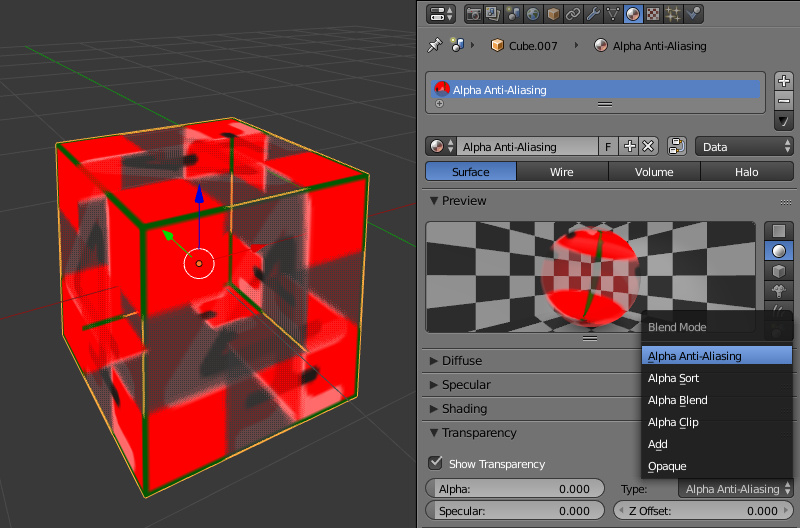
Task: Open the Object properties cube tab
Action: (553, 14)
